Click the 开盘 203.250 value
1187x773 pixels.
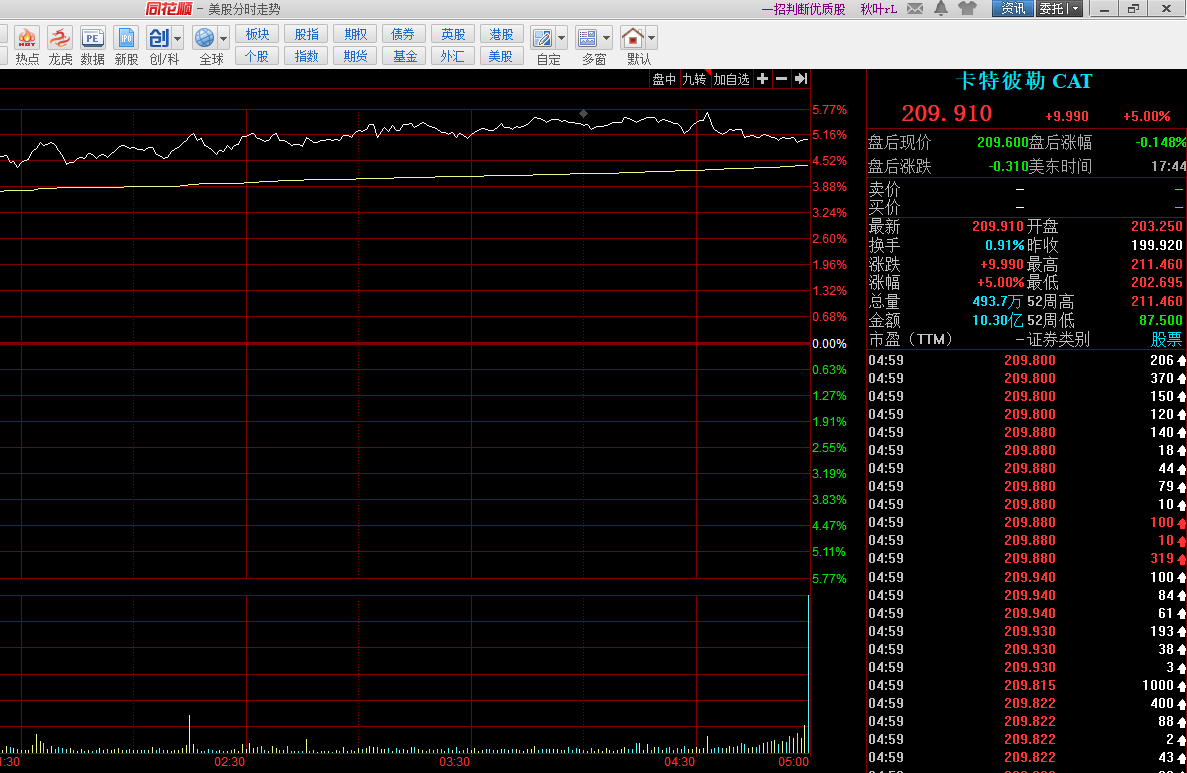click(x=1157, y=226)
